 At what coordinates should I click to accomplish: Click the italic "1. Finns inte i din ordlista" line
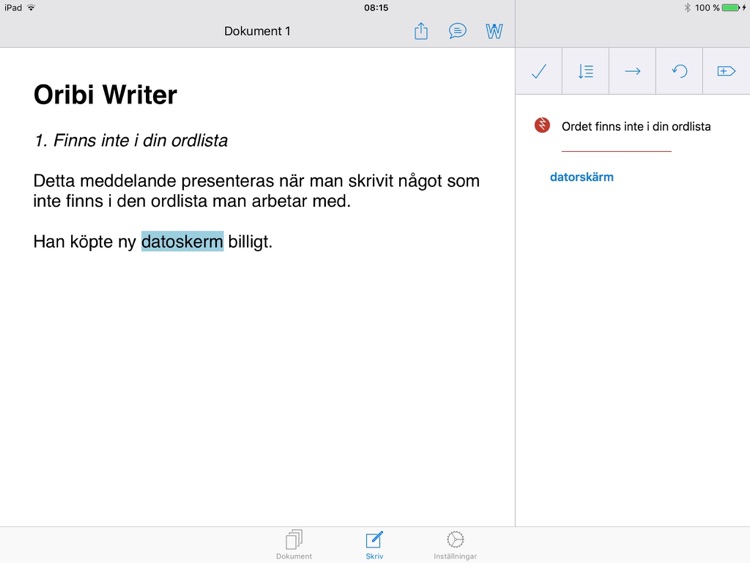[x=130, y=141]
